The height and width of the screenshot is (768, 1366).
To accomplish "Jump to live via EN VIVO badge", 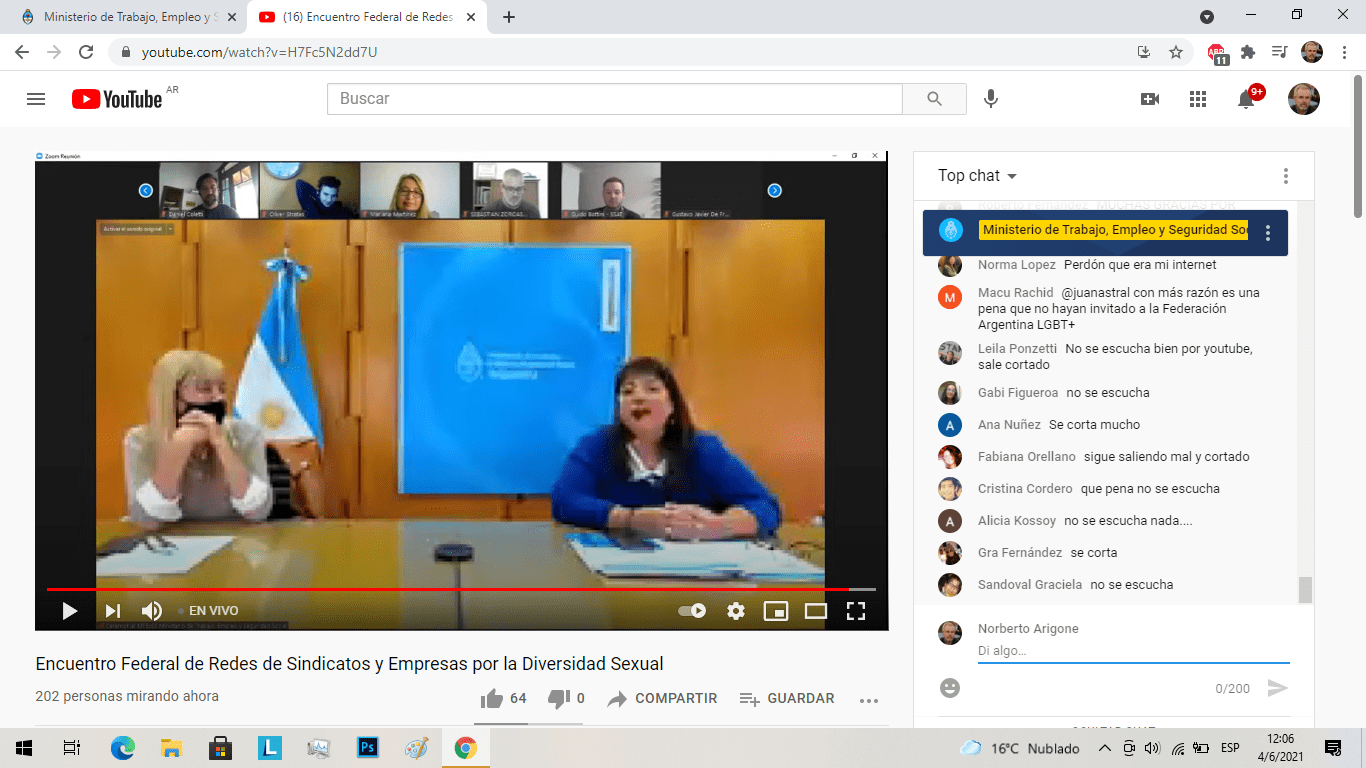I will click(208, 611).
